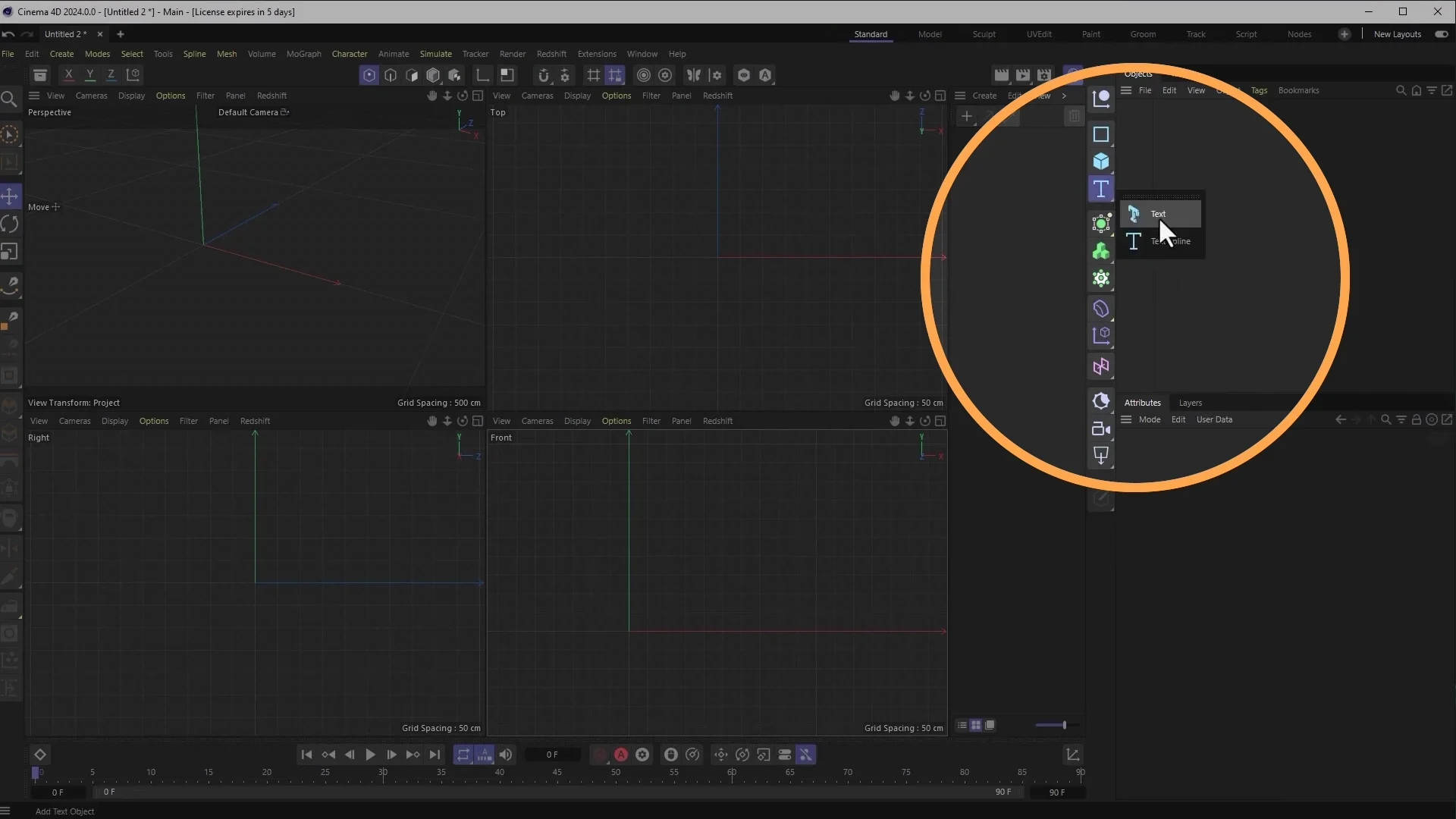Select the Scale tool in left palette
The image size is (1456, 819).
(10, 251)
